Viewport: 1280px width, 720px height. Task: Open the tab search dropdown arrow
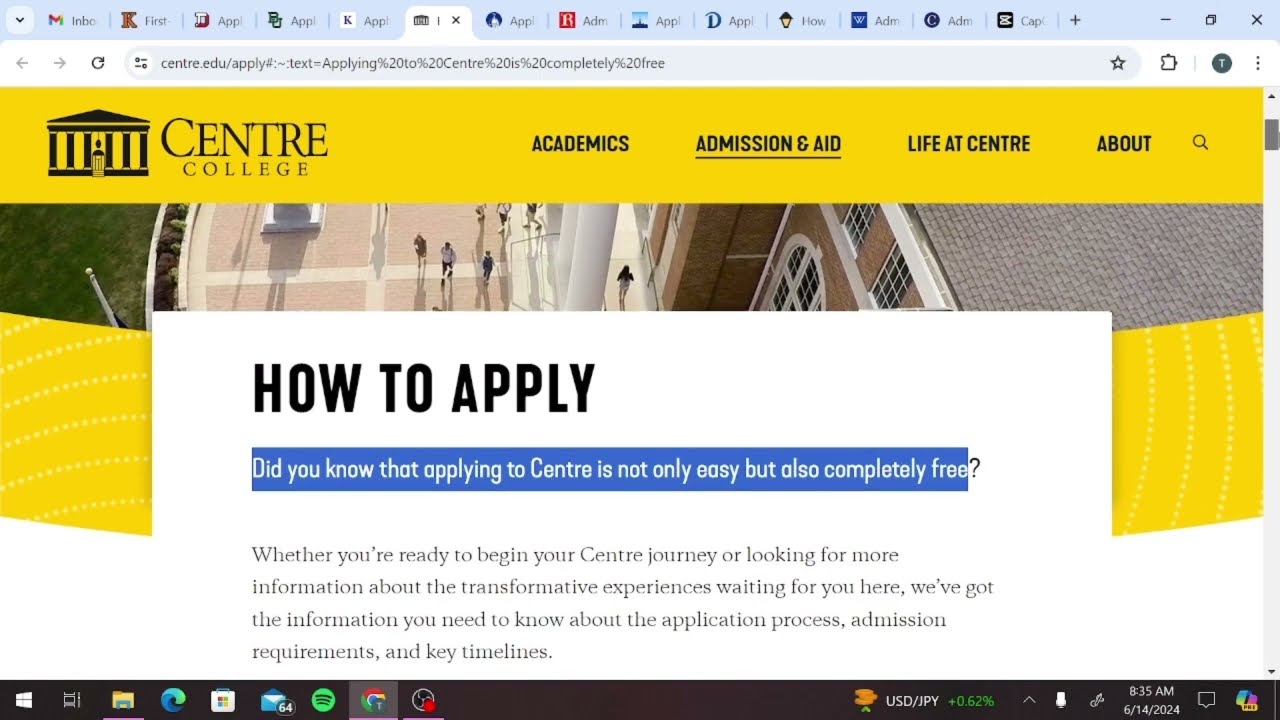click(x=19, y=20)
